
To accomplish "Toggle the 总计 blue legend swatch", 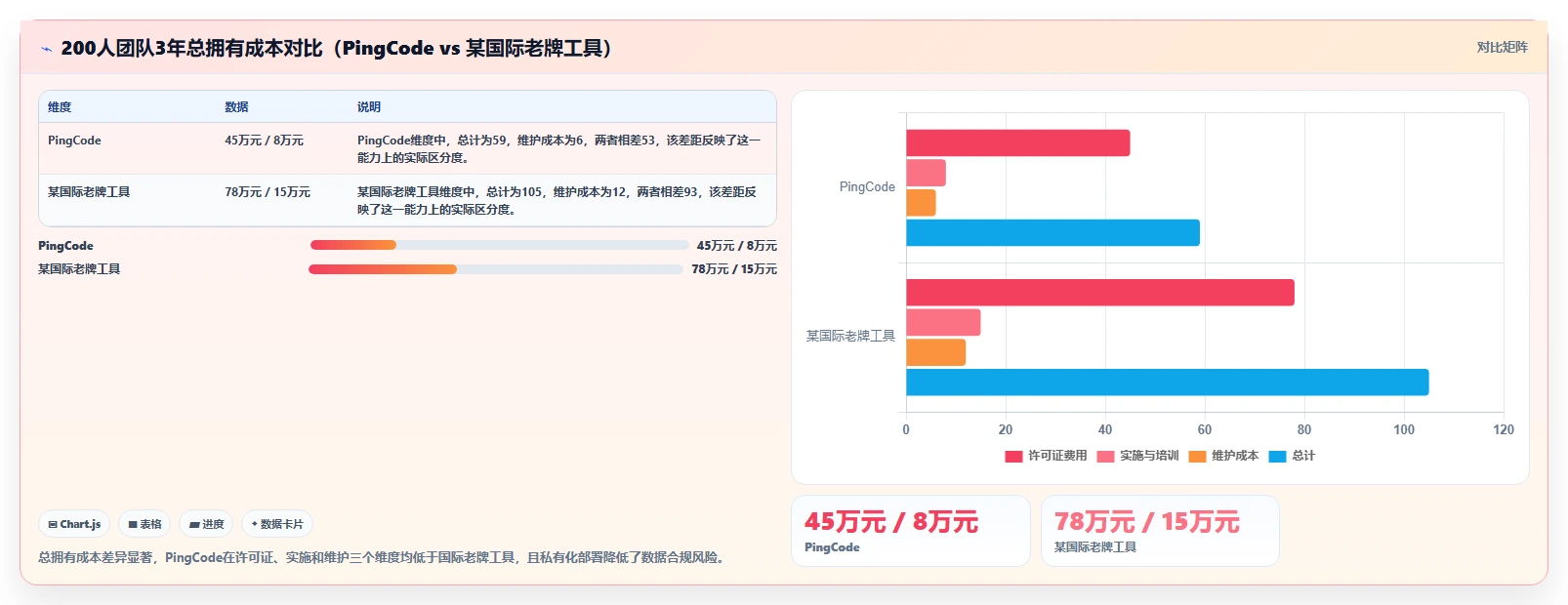I will 1277,457.
